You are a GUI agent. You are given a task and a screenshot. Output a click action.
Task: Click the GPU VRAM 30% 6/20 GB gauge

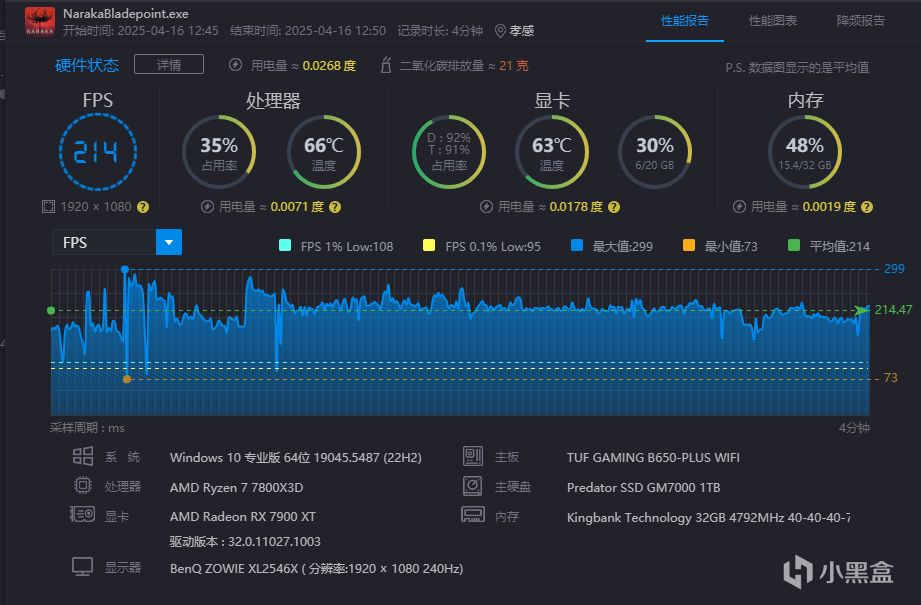click(x=655, y=152)
